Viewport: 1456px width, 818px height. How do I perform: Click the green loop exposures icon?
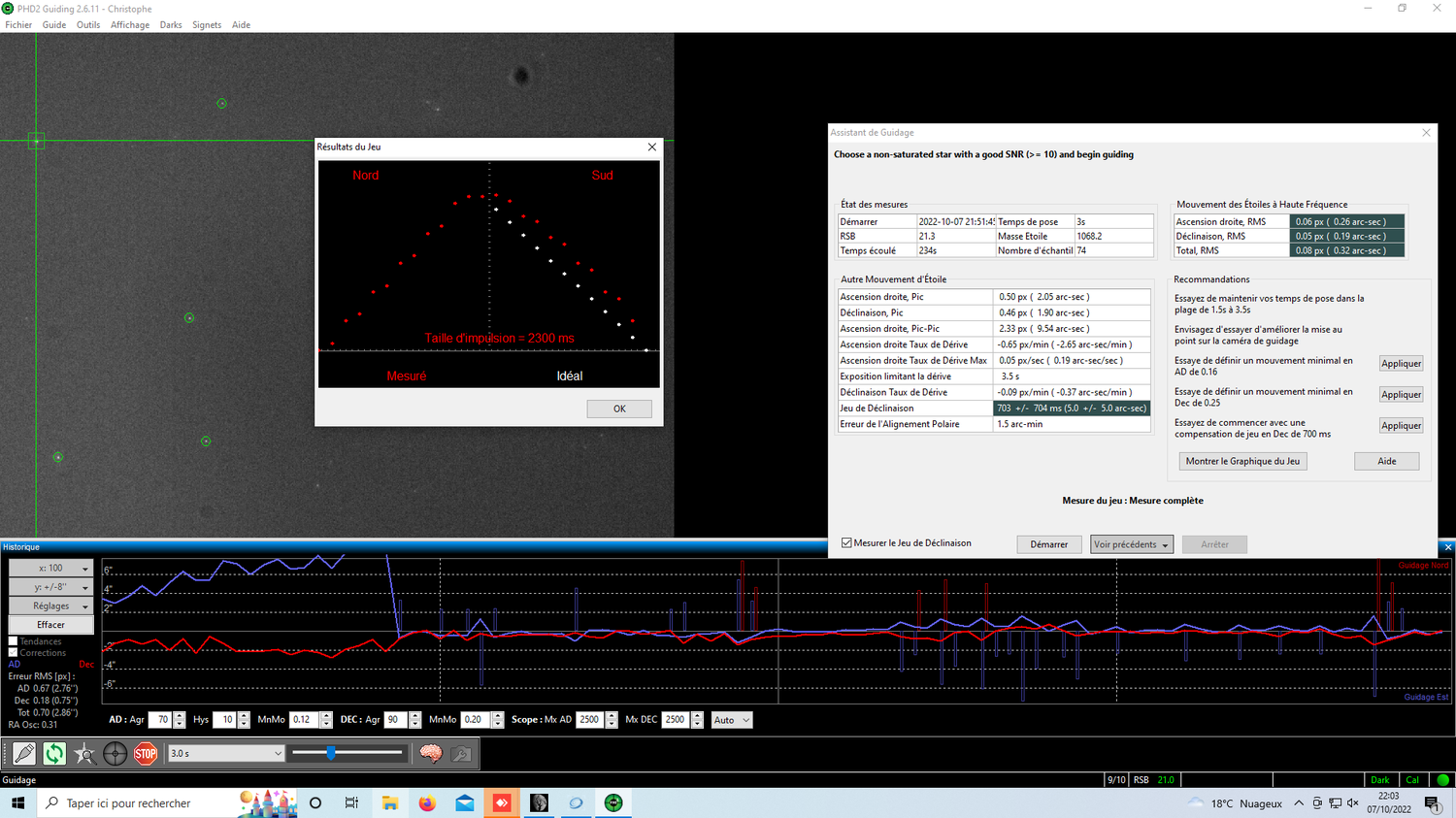[x=54, y=753]
